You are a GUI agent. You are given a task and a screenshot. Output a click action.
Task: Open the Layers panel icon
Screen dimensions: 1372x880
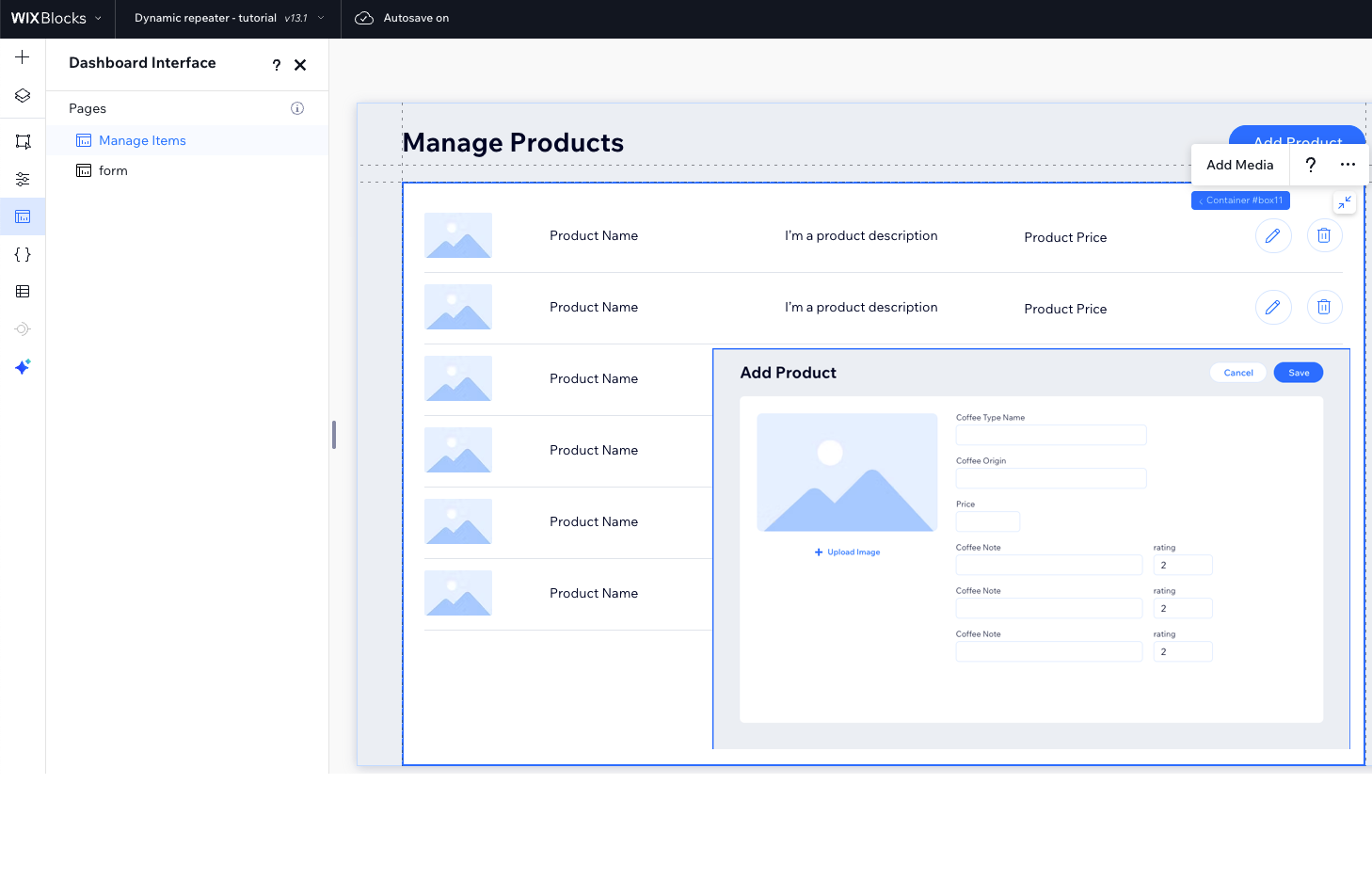[23, 96]
